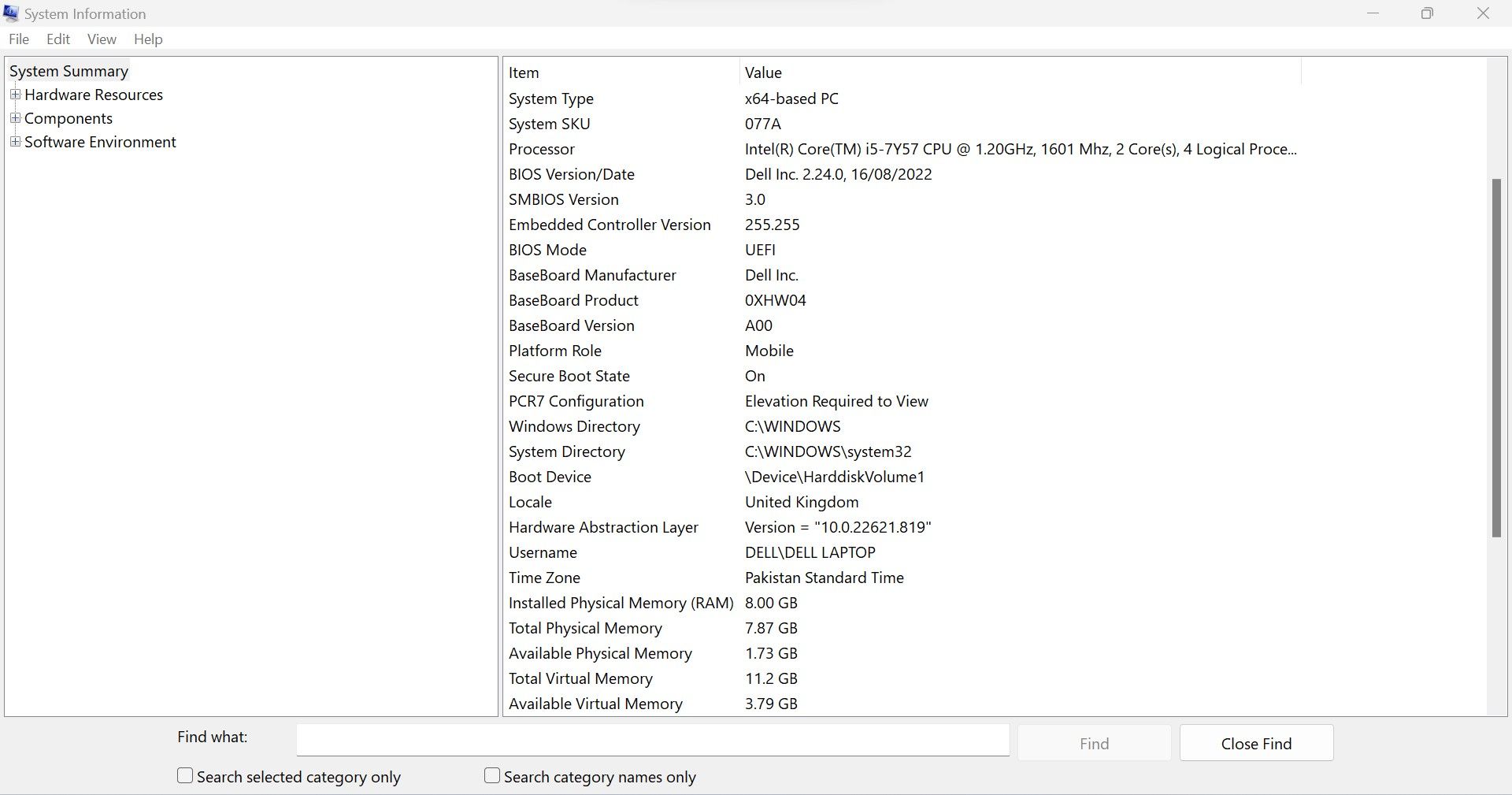
Task: Open the Edit menu
Action: pos(58,39)
